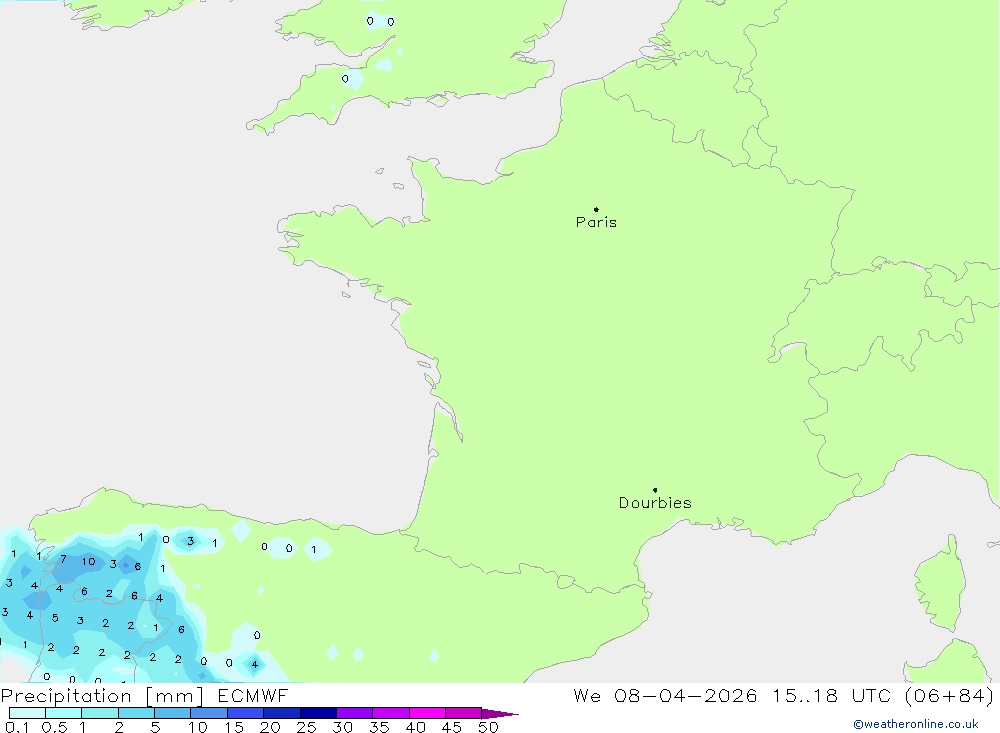Click the Paris city label
1000x733 pixels.
pos(596,222)
